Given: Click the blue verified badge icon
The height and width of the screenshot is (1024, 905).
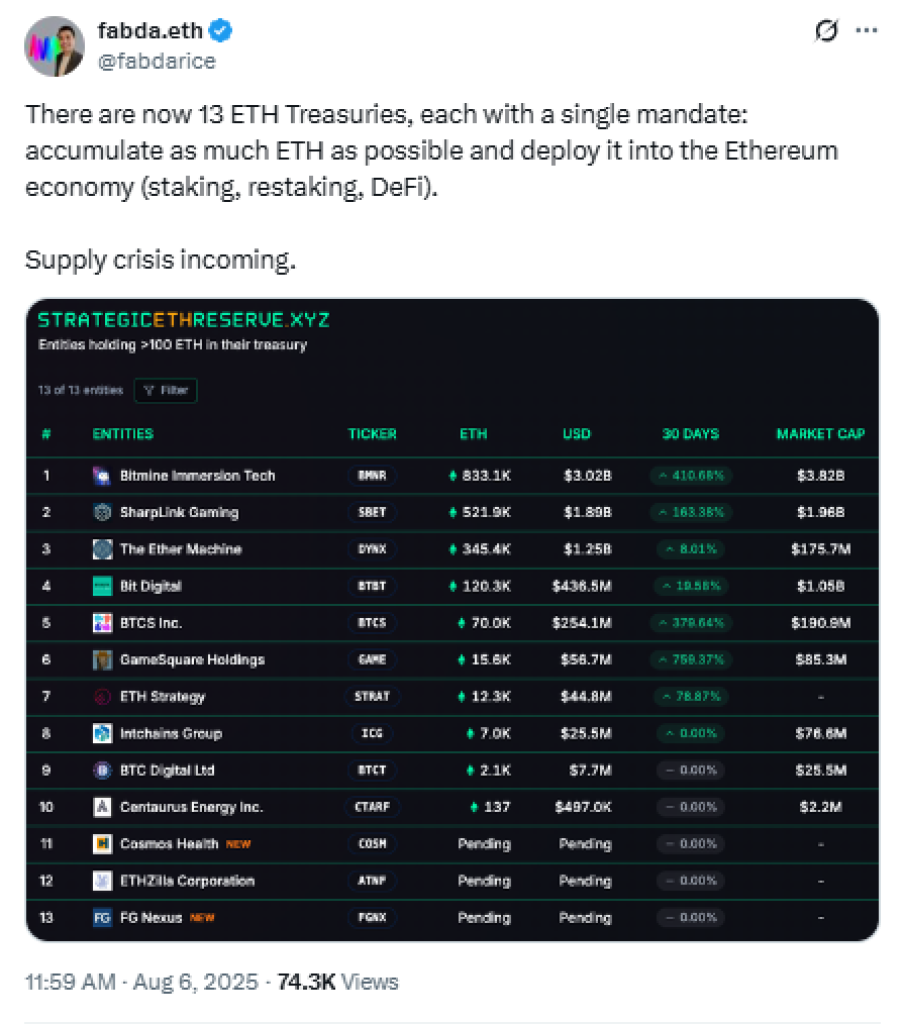Looking at the screenshot, I should [221, 32].
